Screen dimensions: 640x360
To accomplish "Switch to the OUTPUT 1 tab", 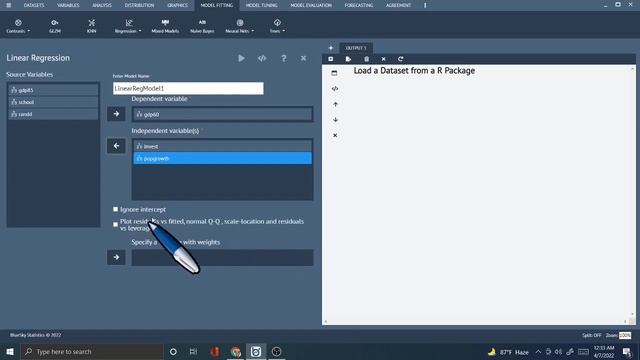I will coord(356,48).
